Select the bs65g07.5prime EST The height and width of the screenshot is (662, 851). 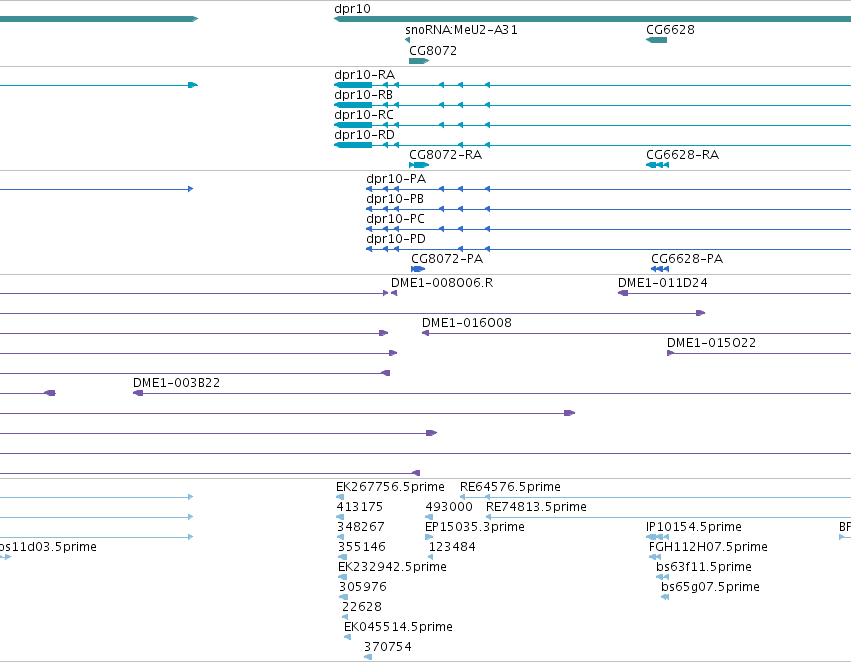pos(710,588)
